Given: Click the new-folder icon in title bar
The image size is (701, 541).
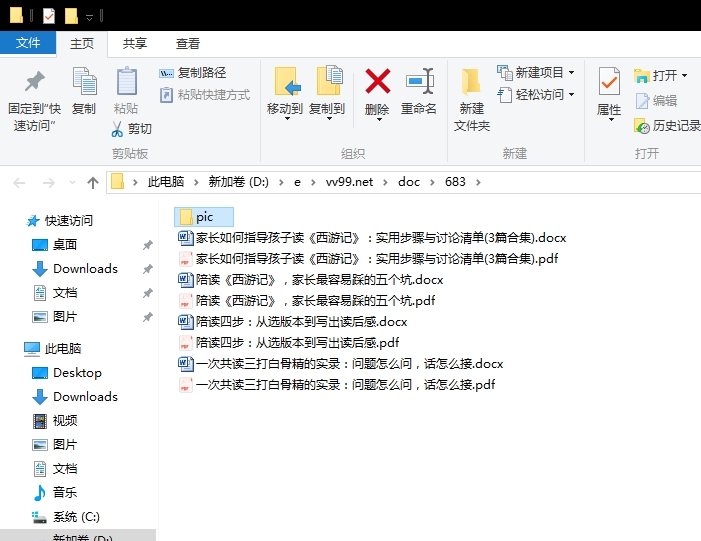Looking at the screenshot, I should coord(71,17).
